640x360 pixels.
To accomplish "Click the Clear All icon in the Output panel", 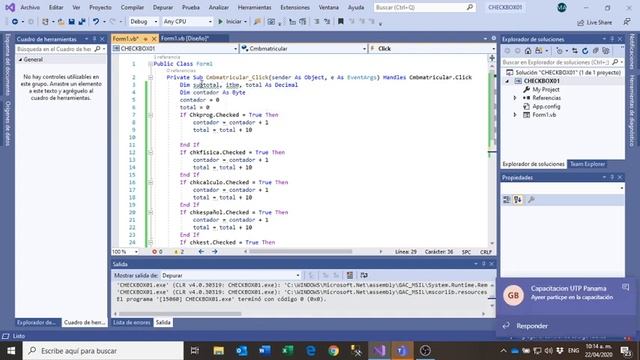I will pos(350,275).
